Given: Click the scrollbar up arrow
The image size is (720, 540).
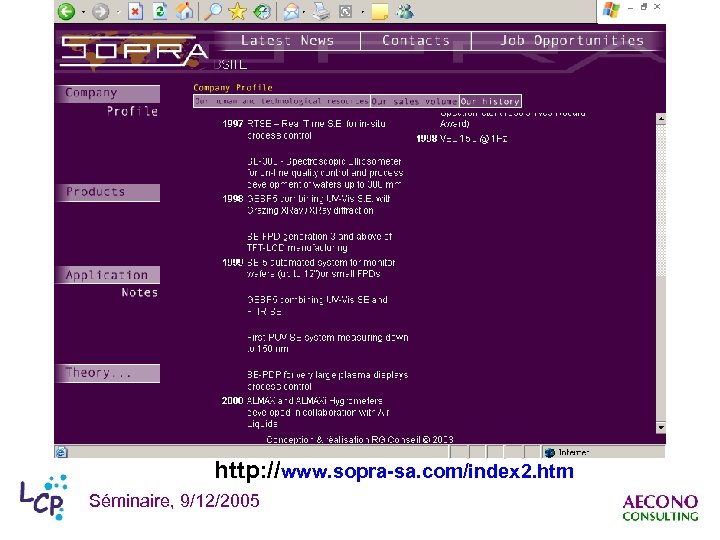Looking at the screenshot, I should tap(661, 118).
